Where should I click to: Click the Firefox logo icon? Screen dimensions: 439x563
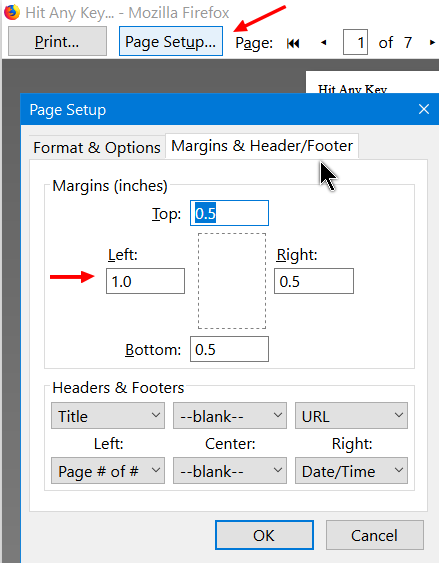coord(12,11)
